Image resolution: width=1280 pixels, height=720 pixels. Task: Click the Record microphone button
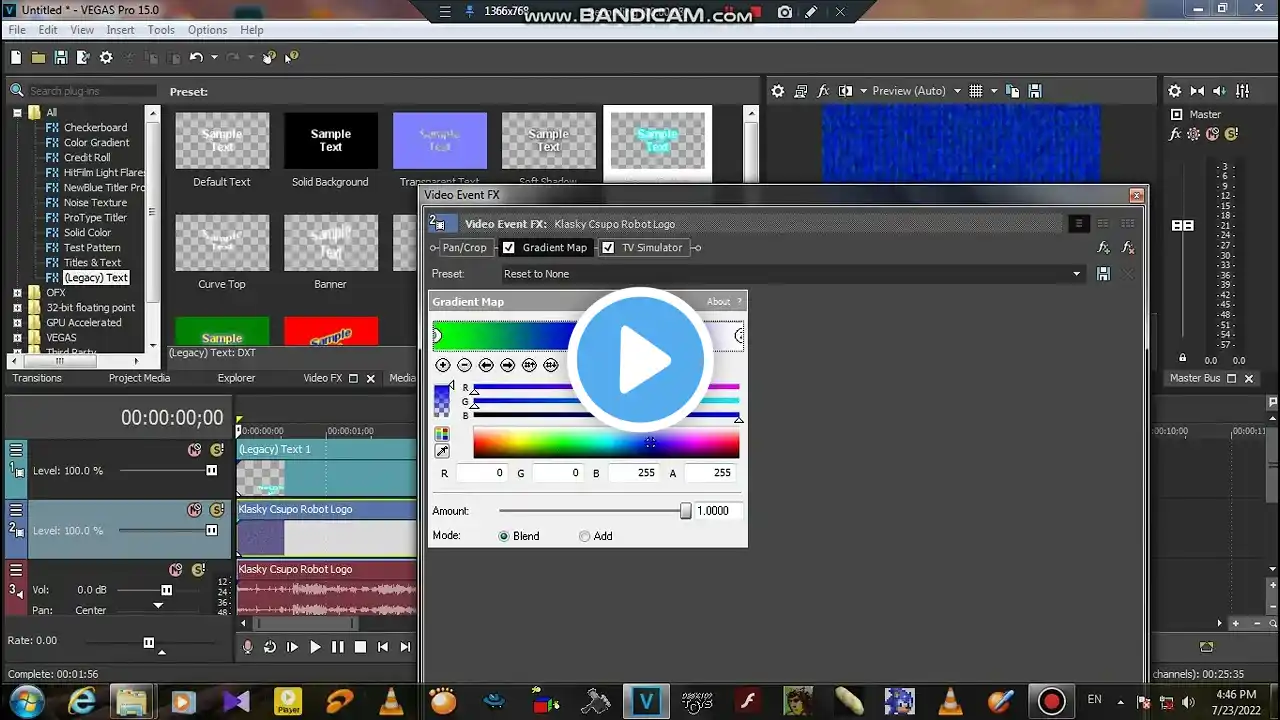pyautogui.click(x=248, y=647)
